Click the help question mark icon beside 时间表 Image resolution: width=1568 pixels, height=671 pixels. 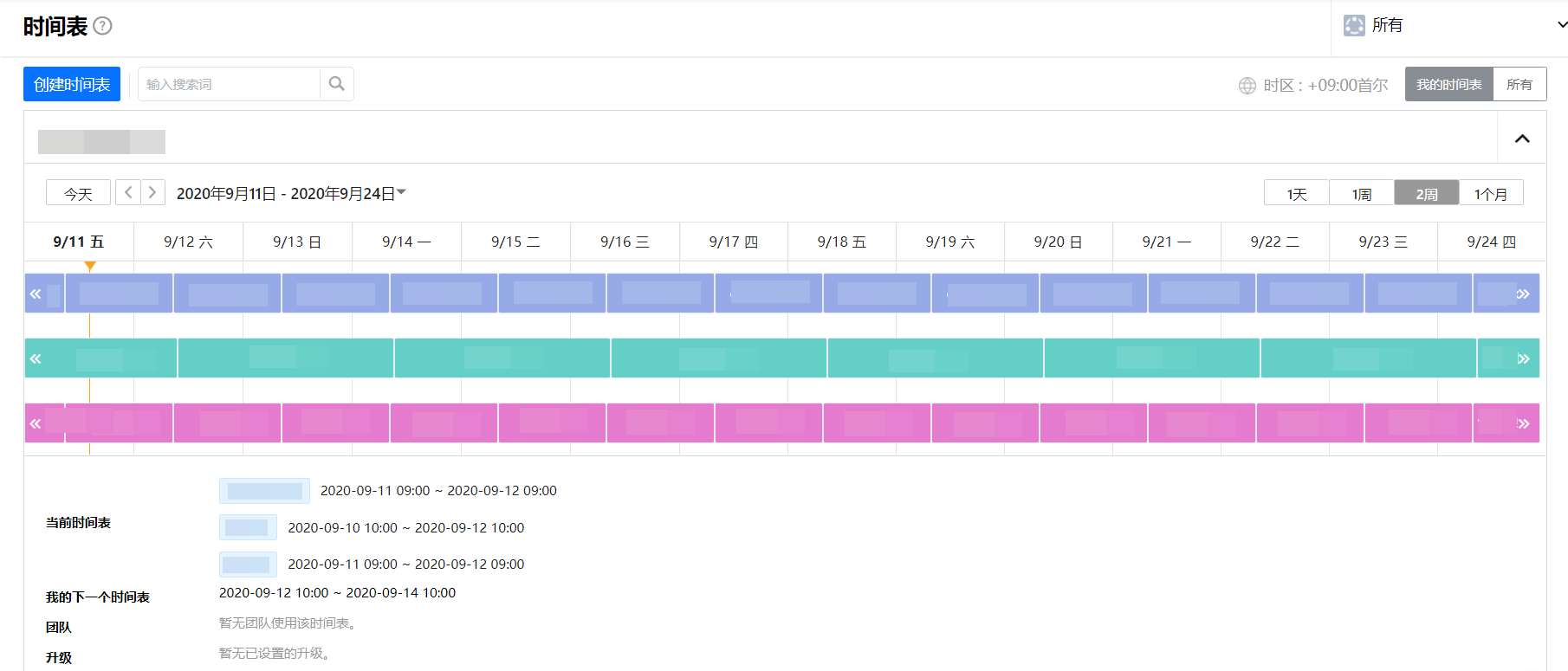point(102,26)
